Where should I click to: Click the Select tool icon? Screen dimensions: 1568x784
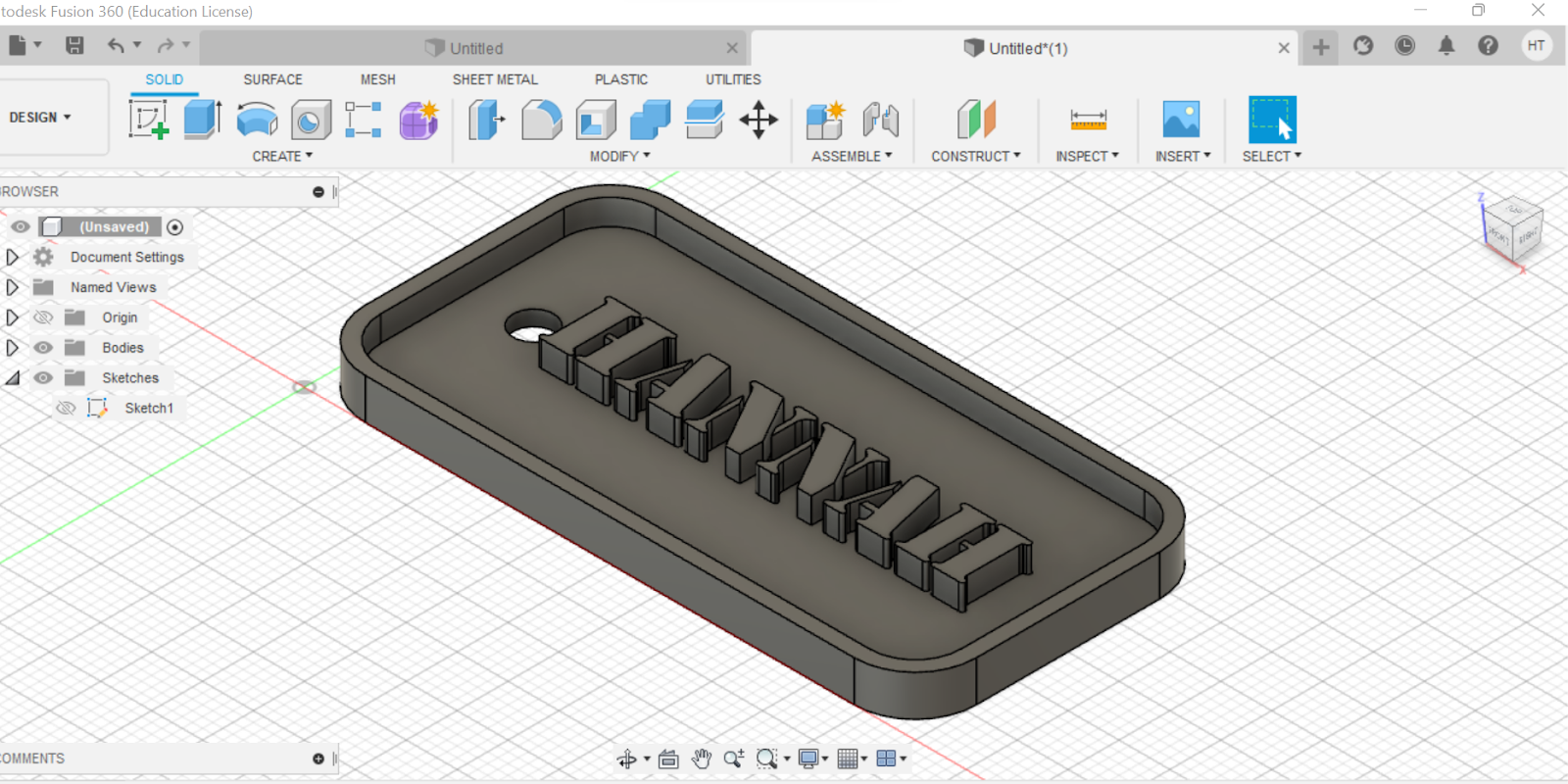click(x=1272, y=120)
